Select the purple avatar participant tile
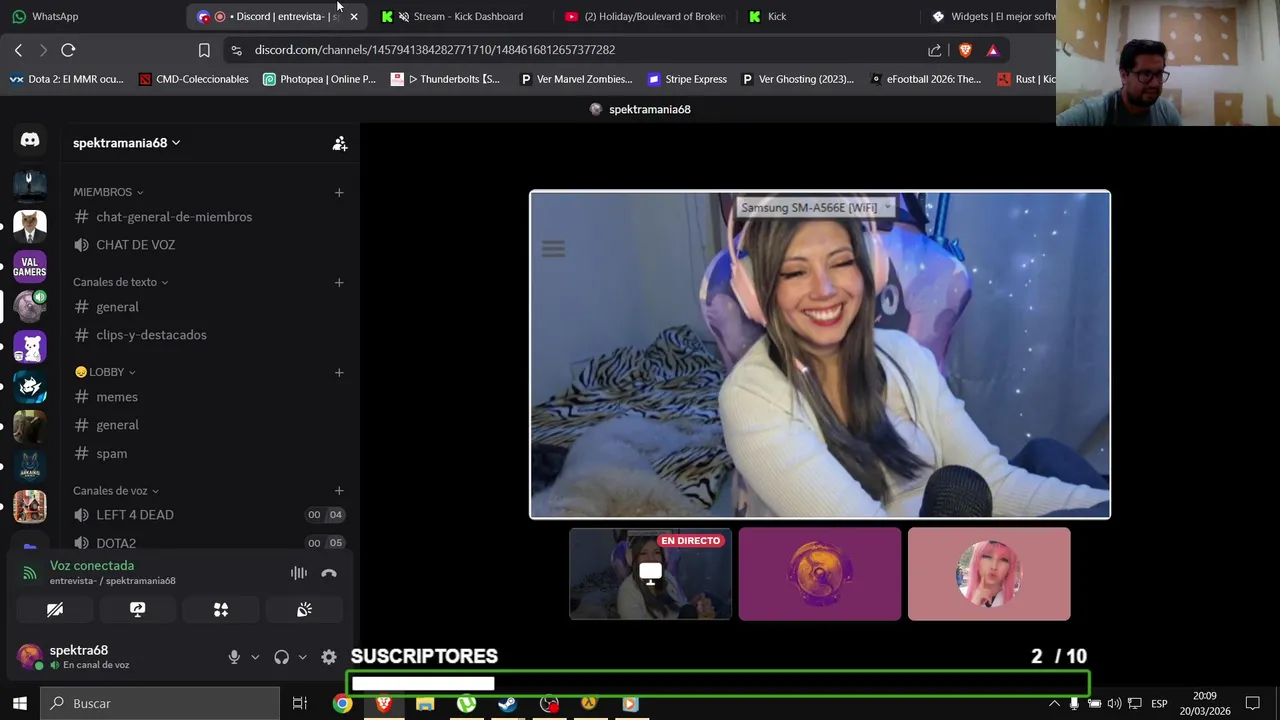Screen dimensions: 1280x720 820,574
